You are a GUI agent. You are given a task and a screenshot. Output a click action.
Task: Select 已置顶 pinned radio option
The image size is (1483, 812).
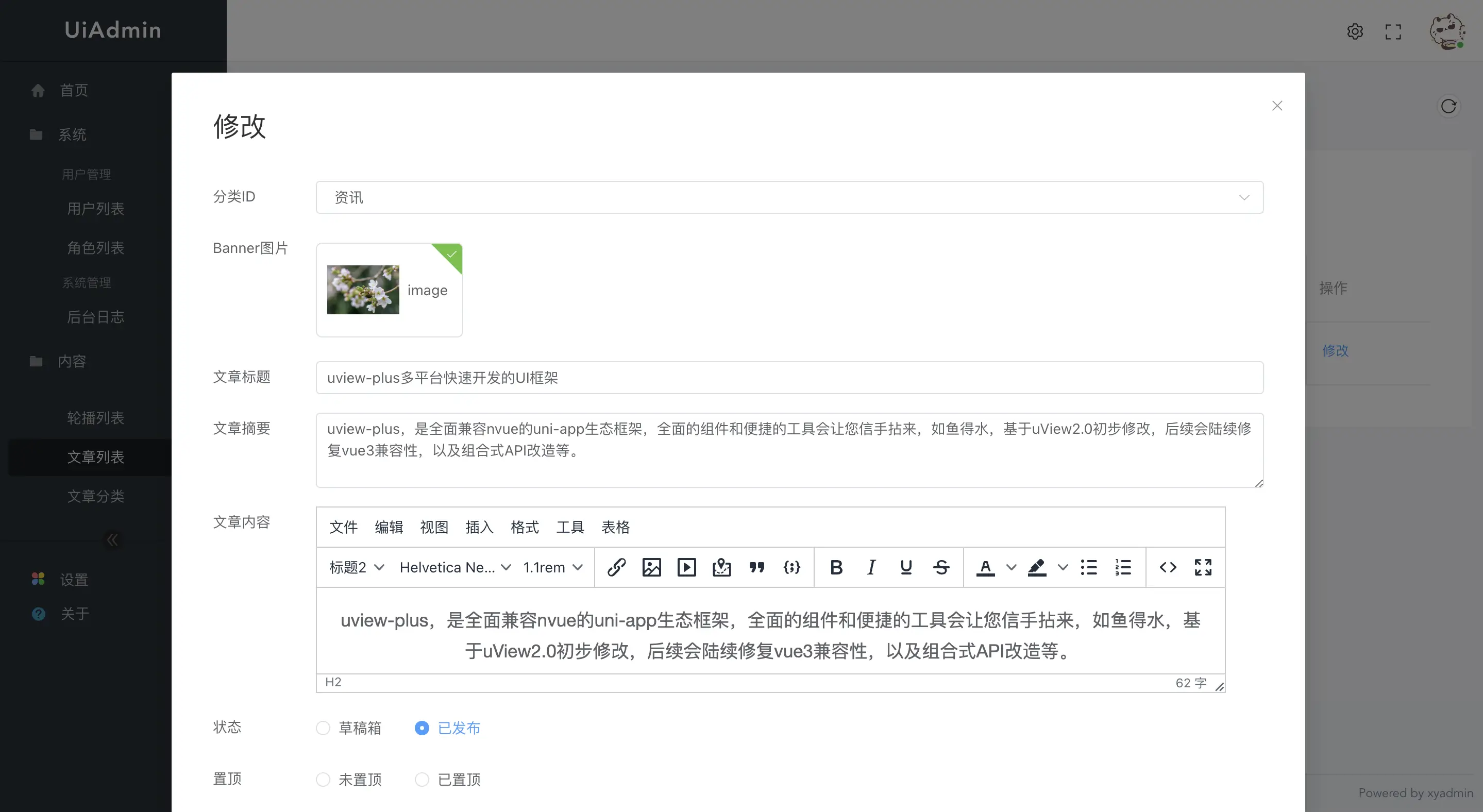click(x=422, y=779)
